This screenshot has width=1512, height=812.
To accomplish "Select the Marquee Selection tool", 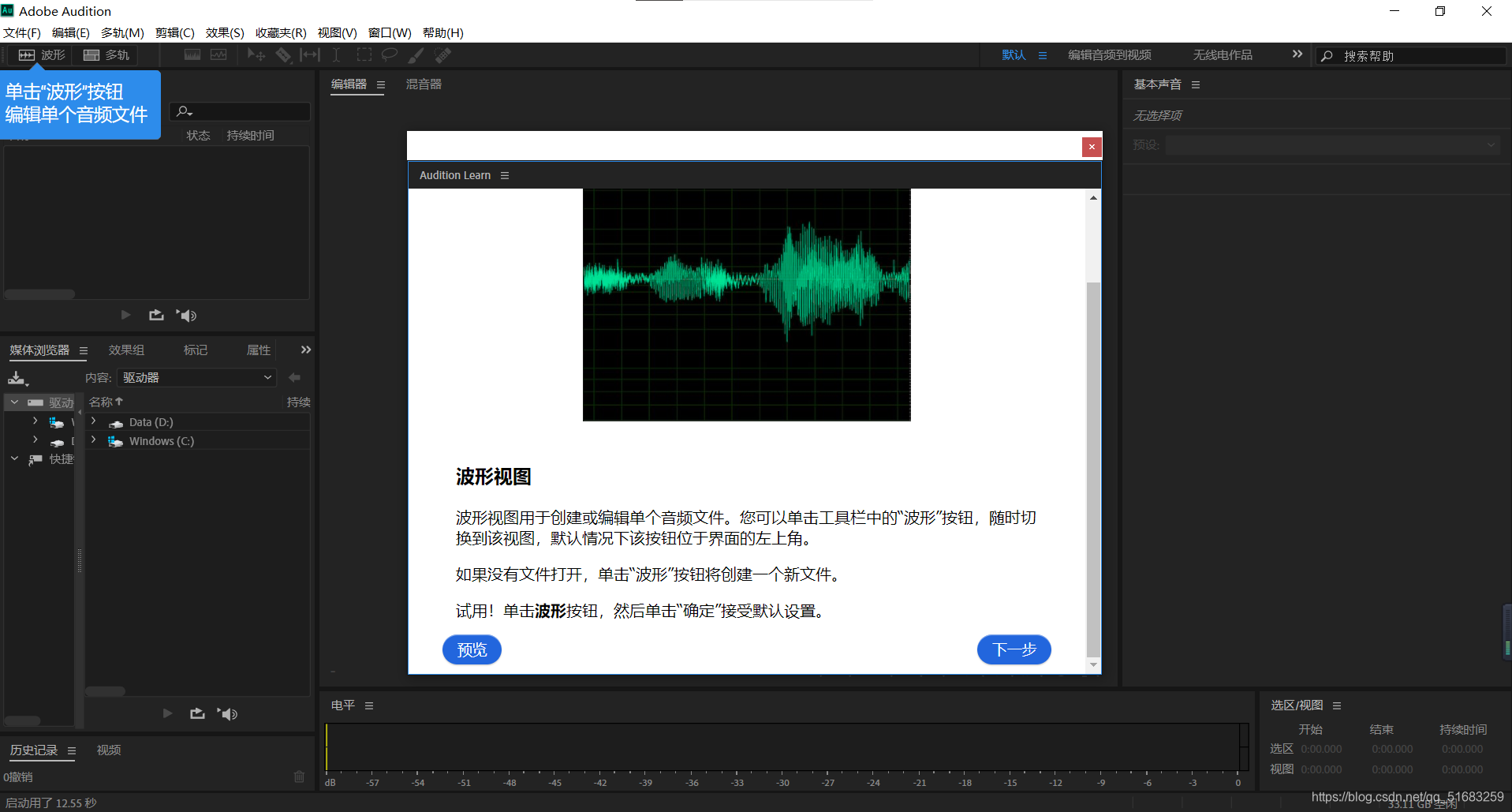I will click(x=364, y=55).
